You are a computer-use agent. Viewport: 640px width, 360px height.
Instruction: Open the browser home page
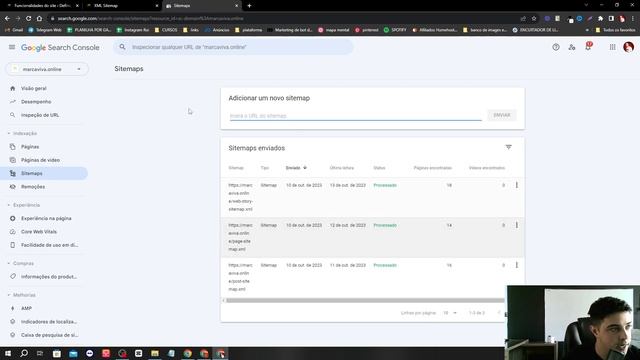coord(39,18)
